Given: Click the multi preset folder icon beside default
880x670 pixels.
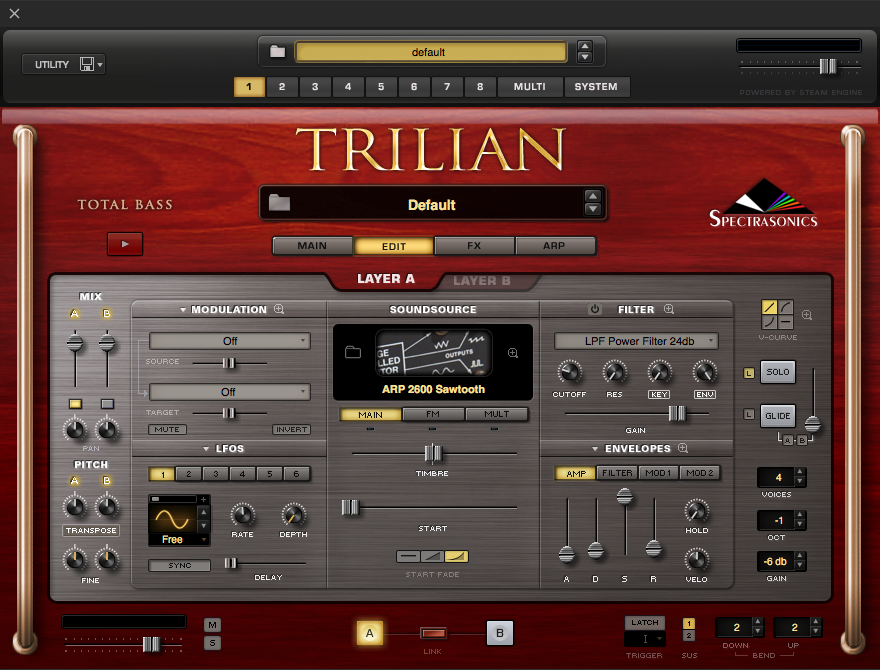Looking at the screenshot, I should click(x=277, y=52).
